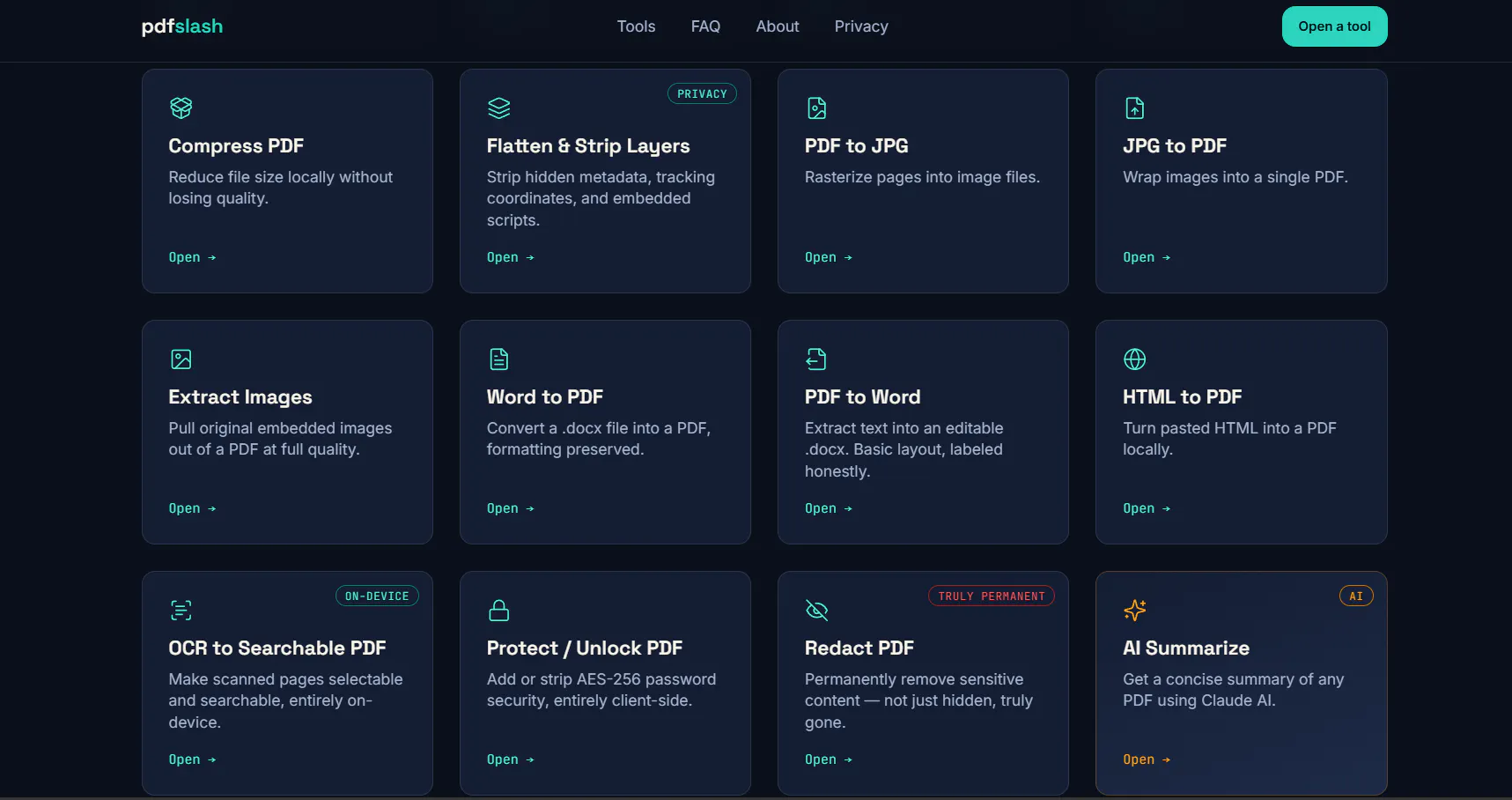Click the Protect / Unlock PDF heading
The width and height of the screenshot is (1512, 800).
585,648
